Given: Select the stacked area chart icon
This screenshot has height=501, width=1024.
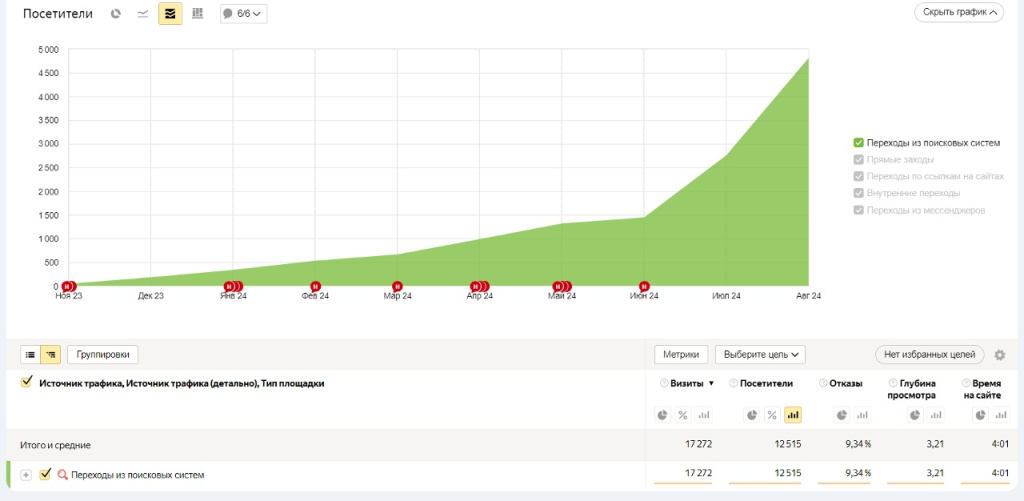Looking at the screenshot, I should pyautogui.click(x=170, y=14).
